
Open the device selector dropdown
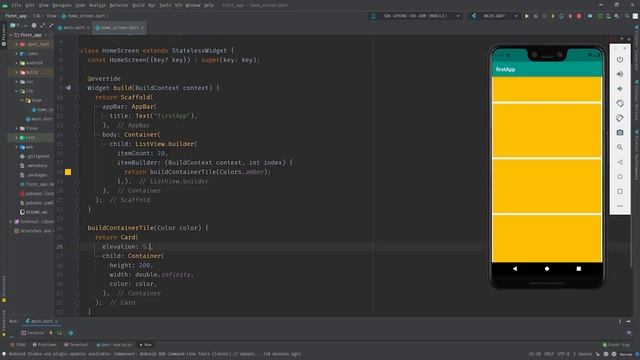[415, 16]
